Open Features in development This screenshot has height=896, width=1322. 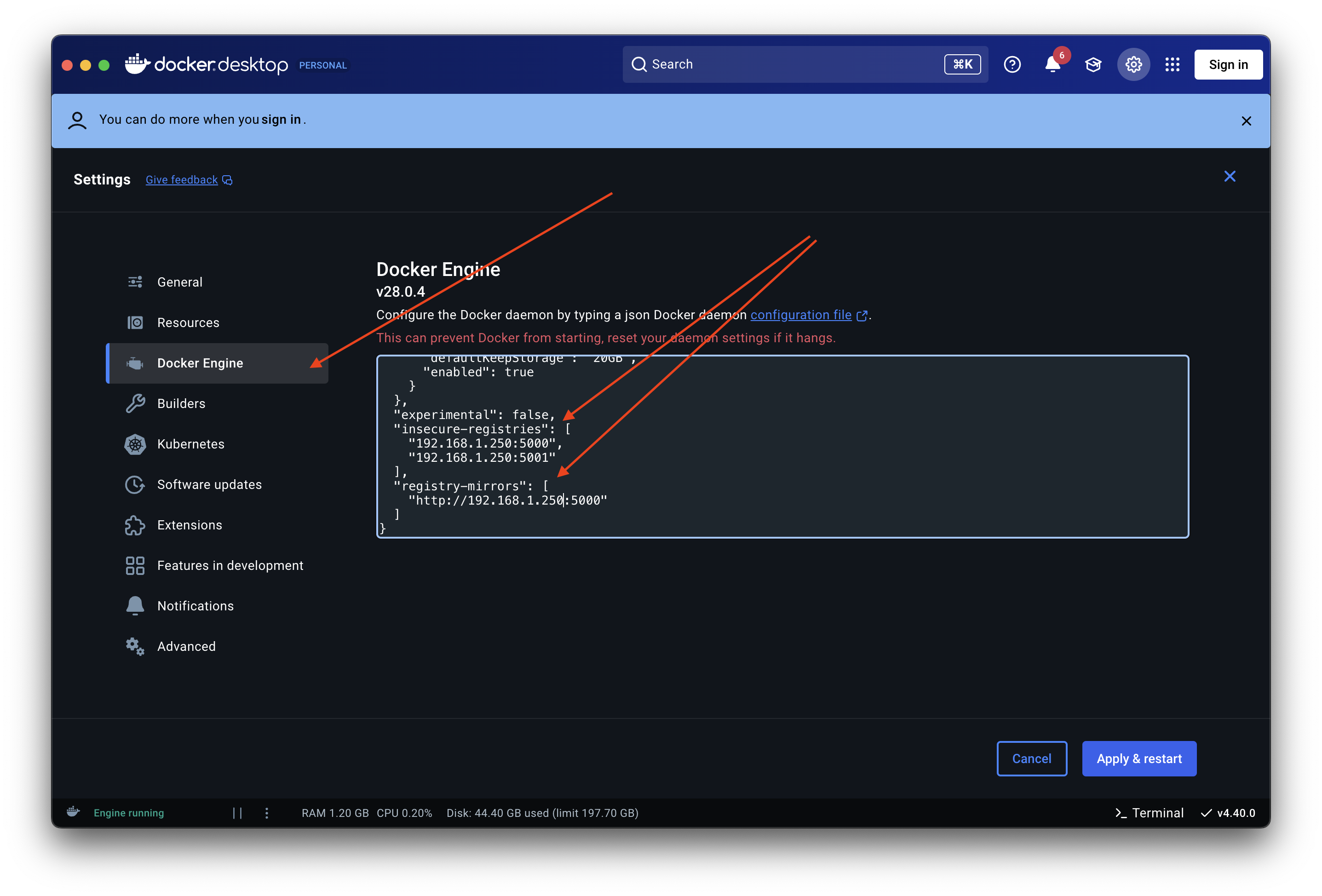pyautogui.click(x=217, y=565)
